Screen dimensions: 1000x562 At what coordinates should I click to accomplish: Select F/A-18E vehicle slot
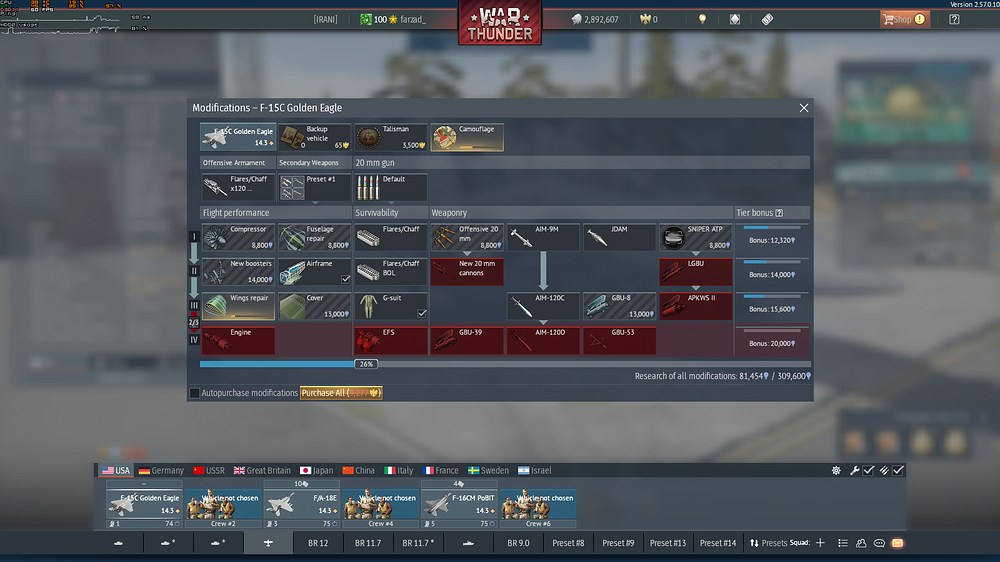point(302,505)
